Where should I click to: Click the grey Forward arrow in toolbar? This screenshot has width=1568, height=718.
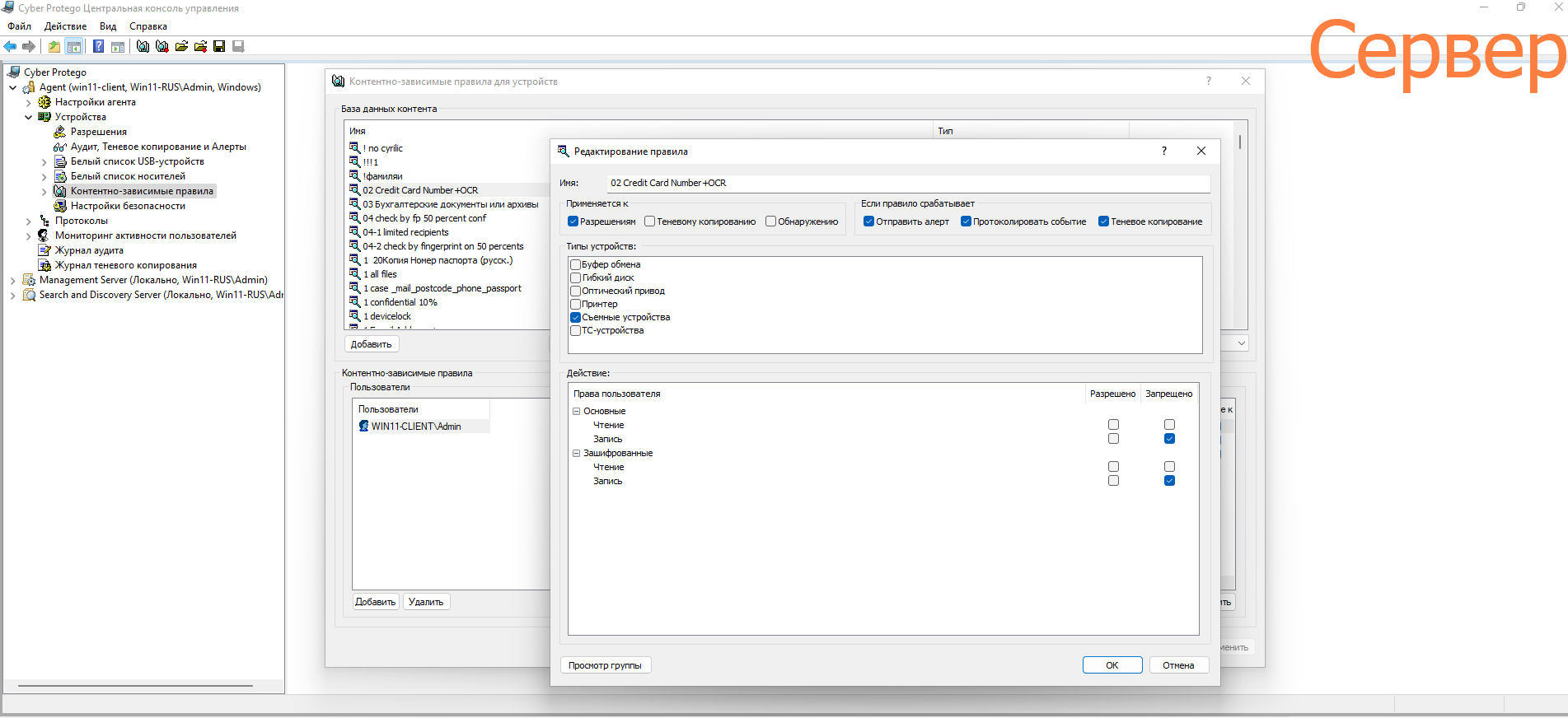coord(29,46)
